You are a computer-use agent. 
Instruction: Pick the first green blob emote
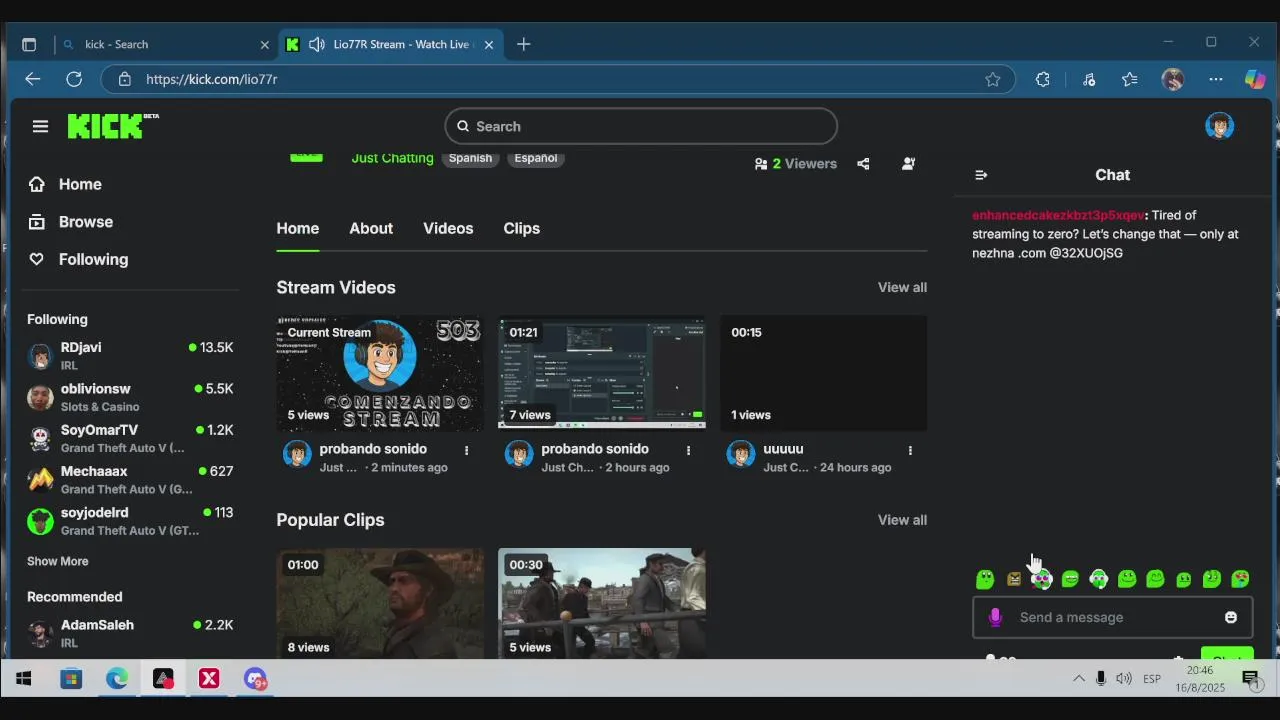pos(985,579)
